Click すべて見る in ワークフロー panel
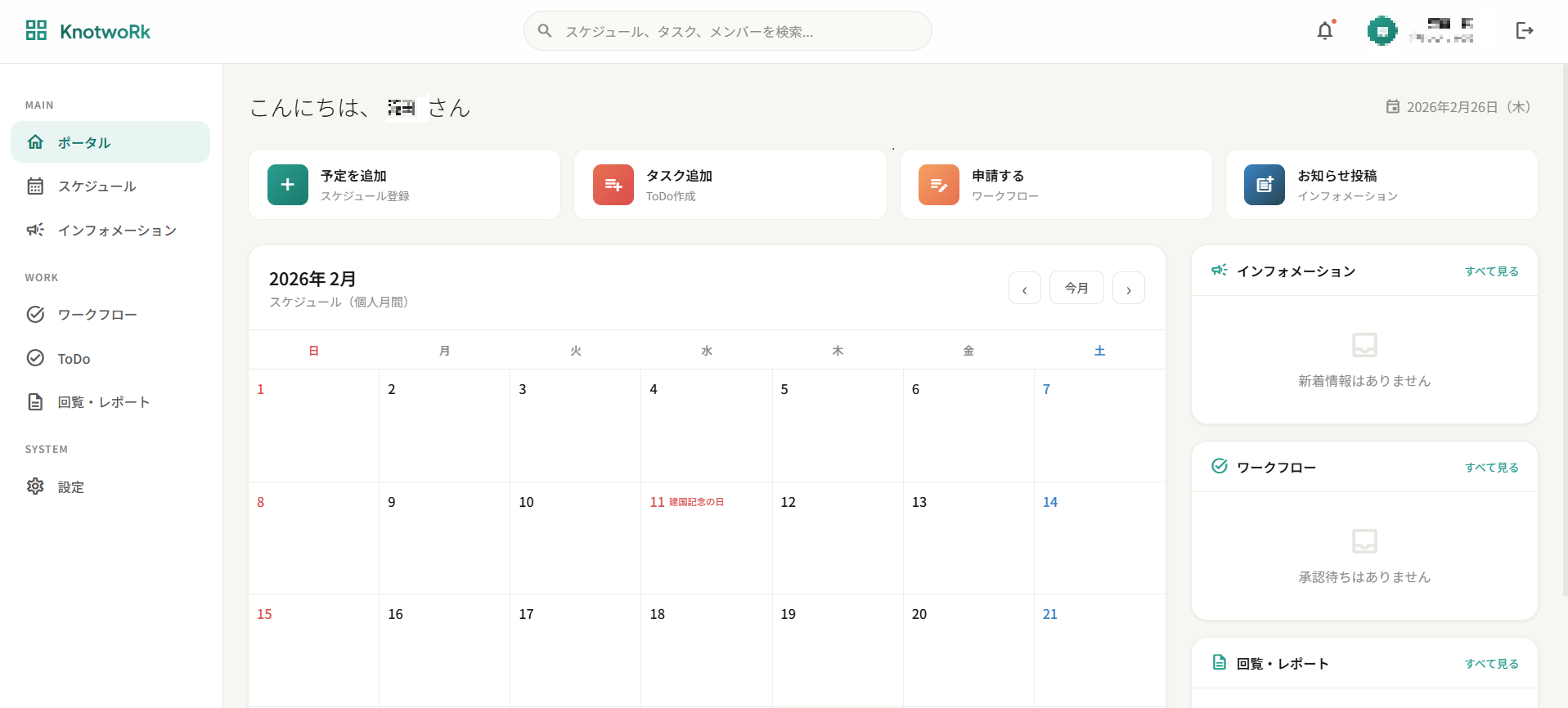Viewport: 1568px width, 708px height. 1491,468
